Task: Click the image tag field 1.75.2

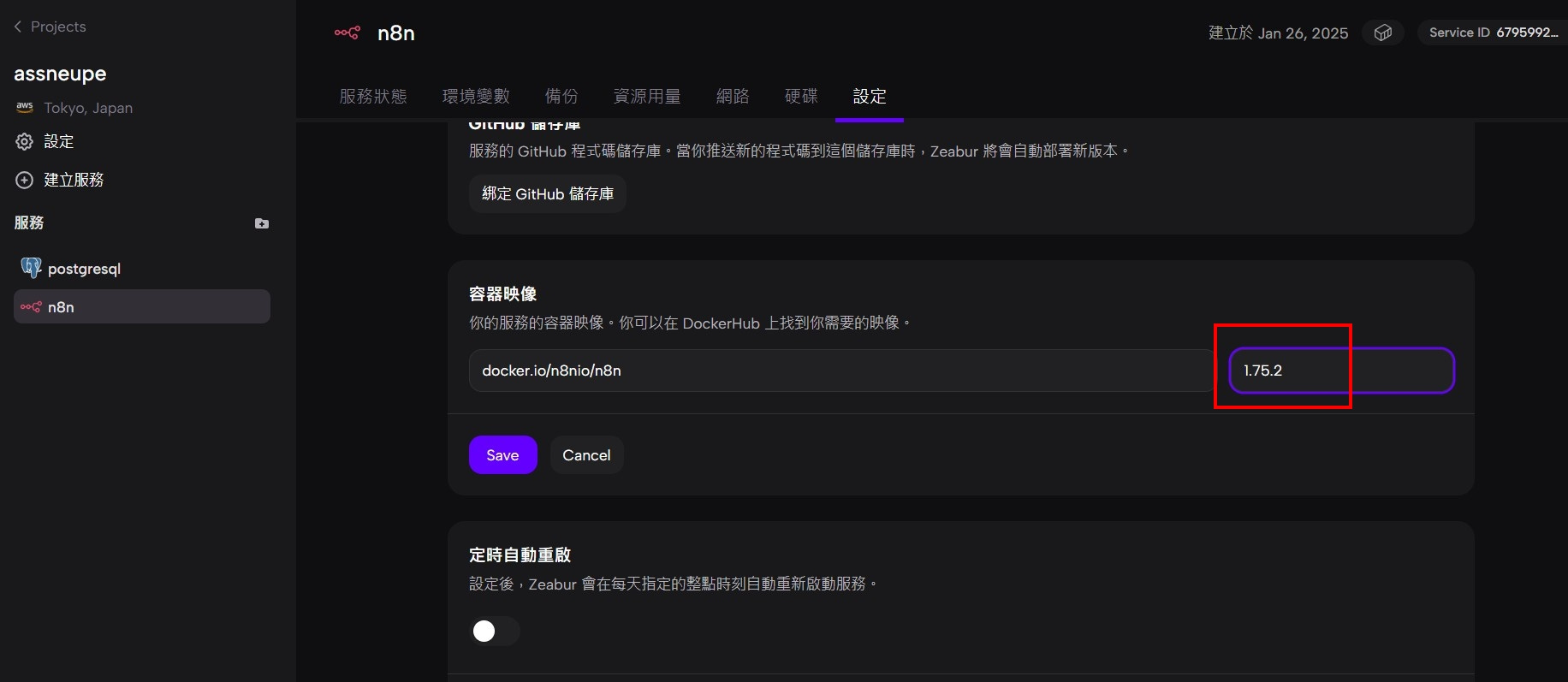Action: point(1342,371)
